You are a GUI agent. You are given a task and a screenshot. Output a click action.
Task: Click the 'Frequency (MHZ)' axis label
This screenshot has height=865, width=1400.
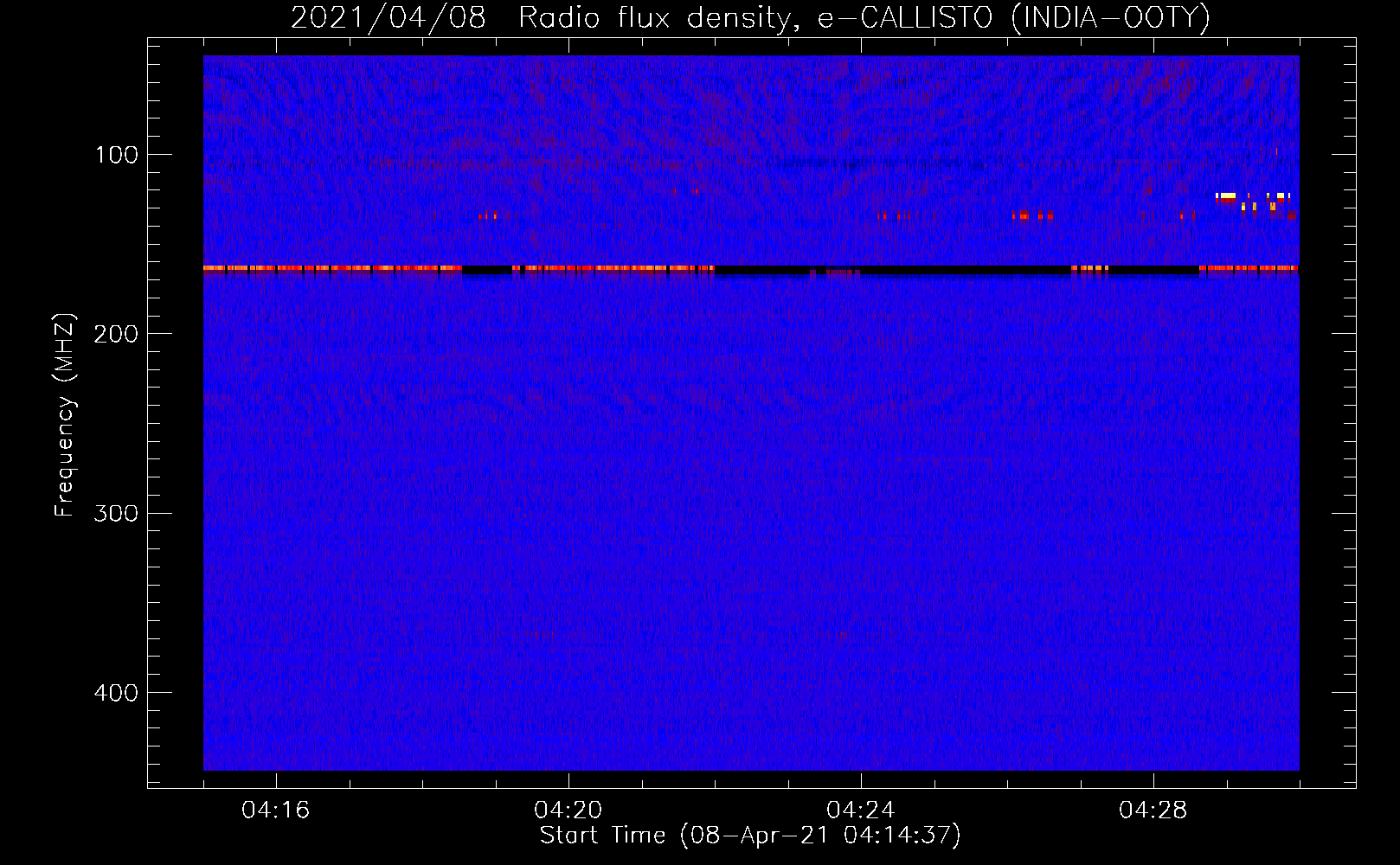65,415
